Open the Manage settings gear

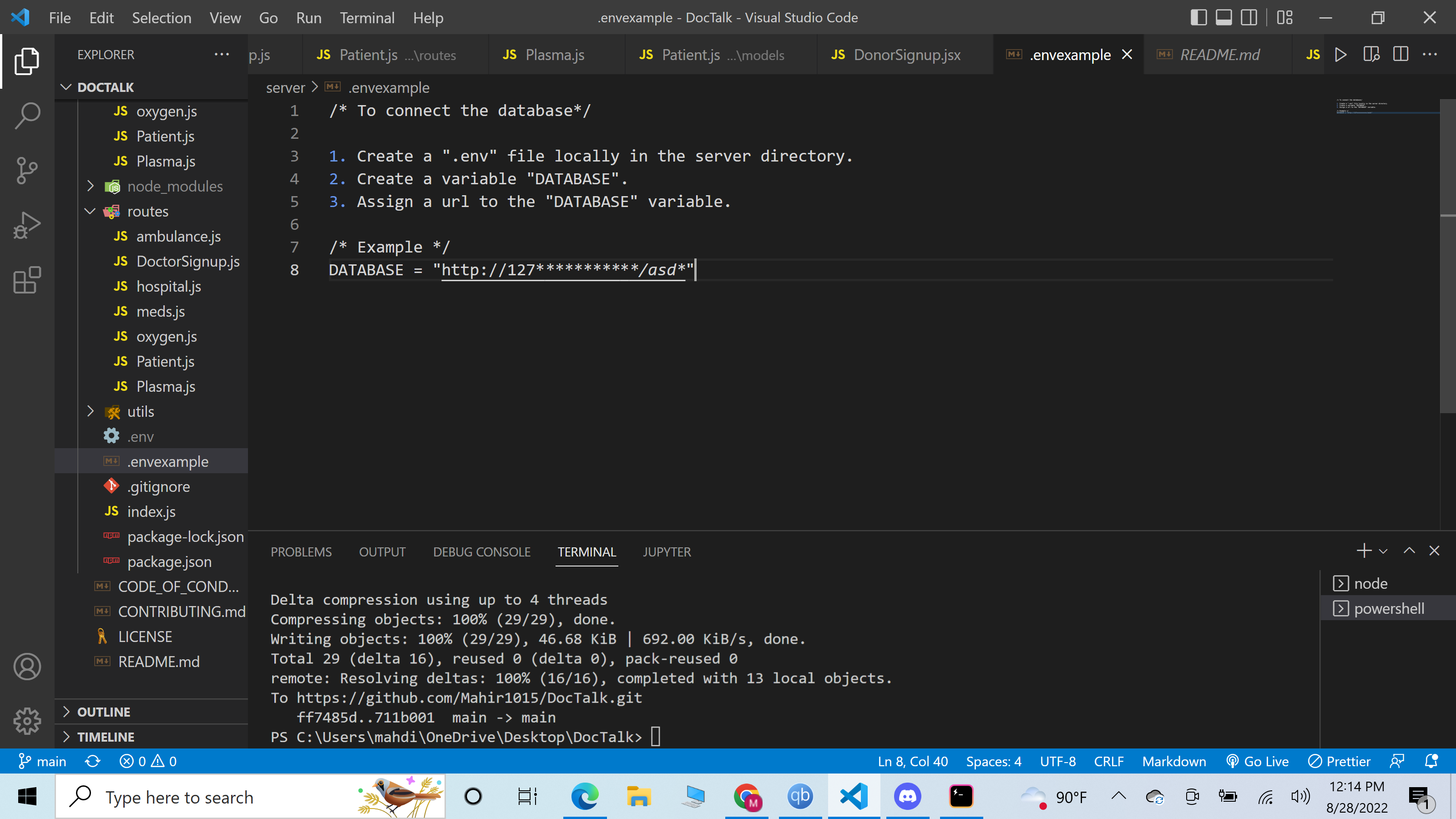pos(26,721)
